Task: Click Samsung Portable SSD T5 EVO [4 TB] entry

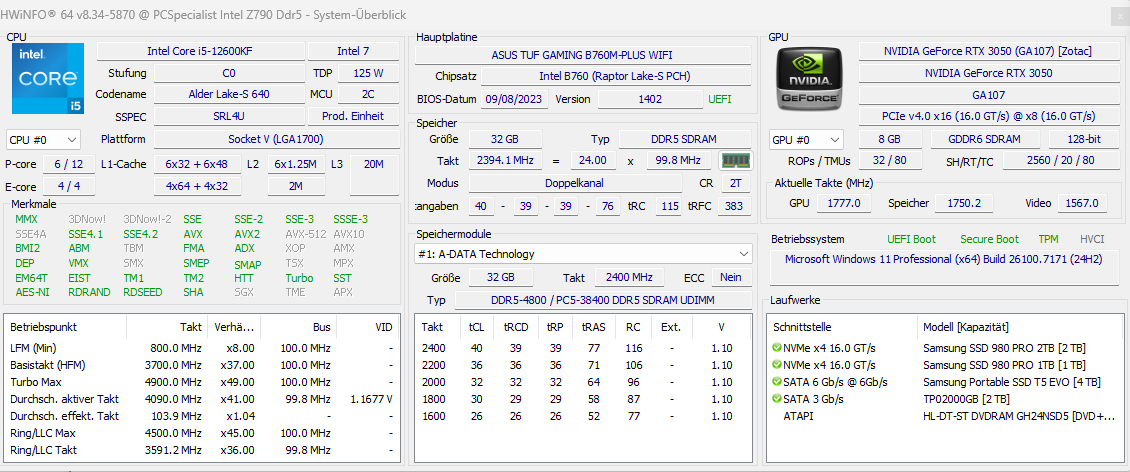Action: click(1012, 382)
